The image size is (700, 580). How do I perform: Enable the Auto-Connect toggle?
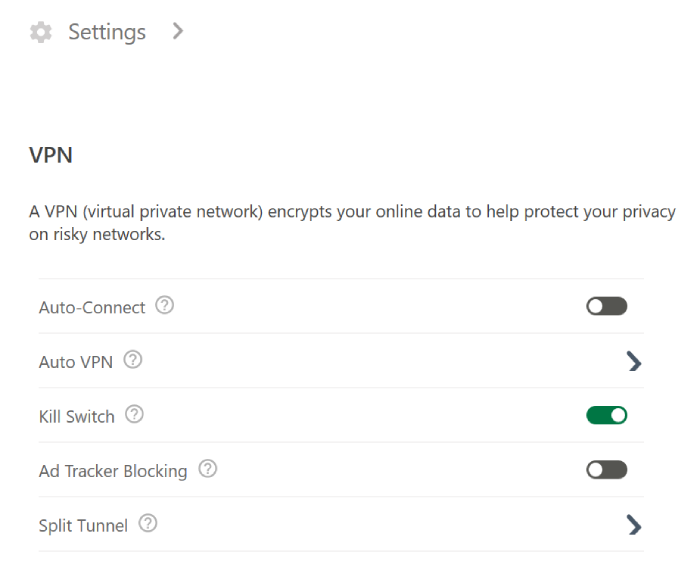point(606,307)
